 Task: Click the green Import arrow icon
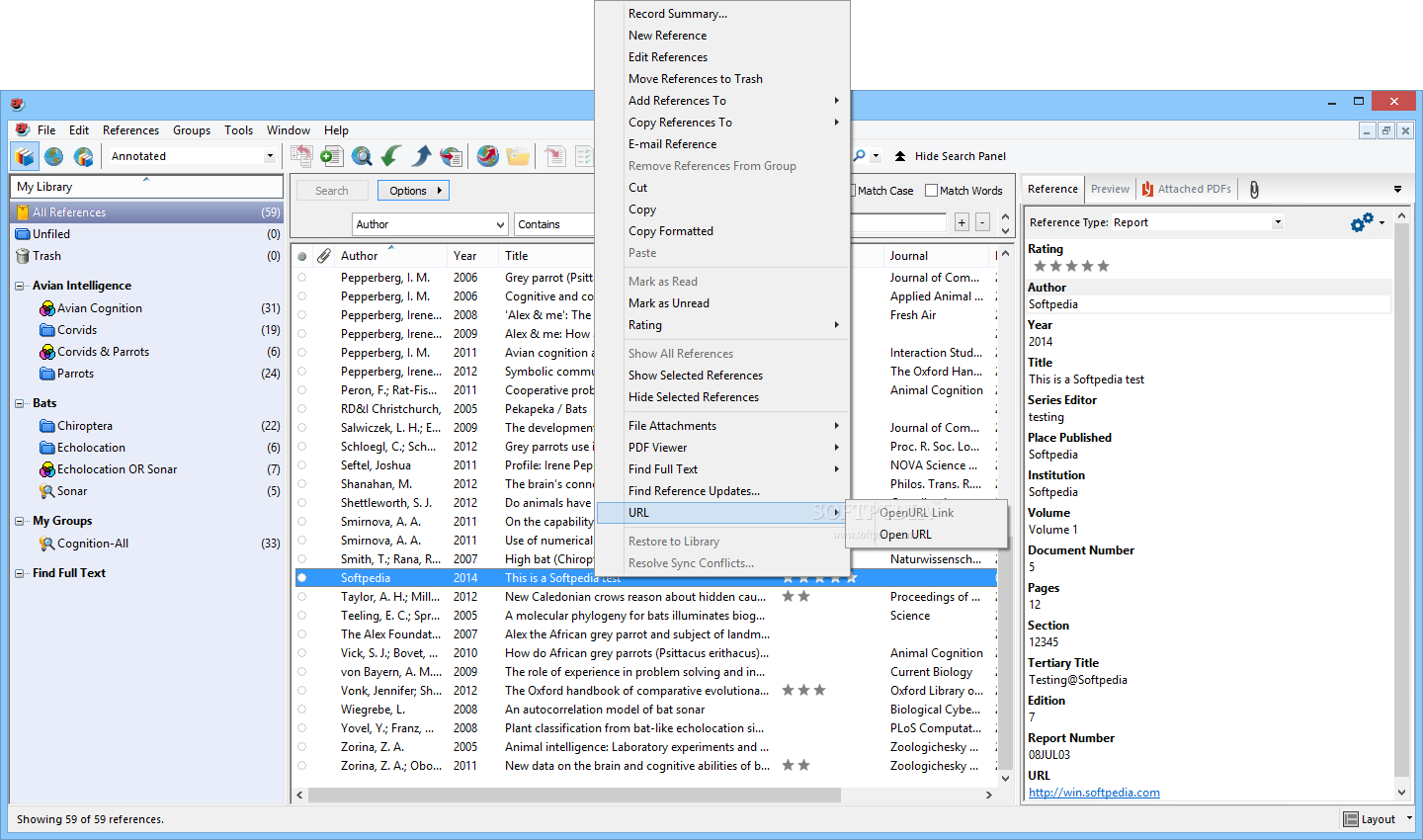[x=391, y=156]
